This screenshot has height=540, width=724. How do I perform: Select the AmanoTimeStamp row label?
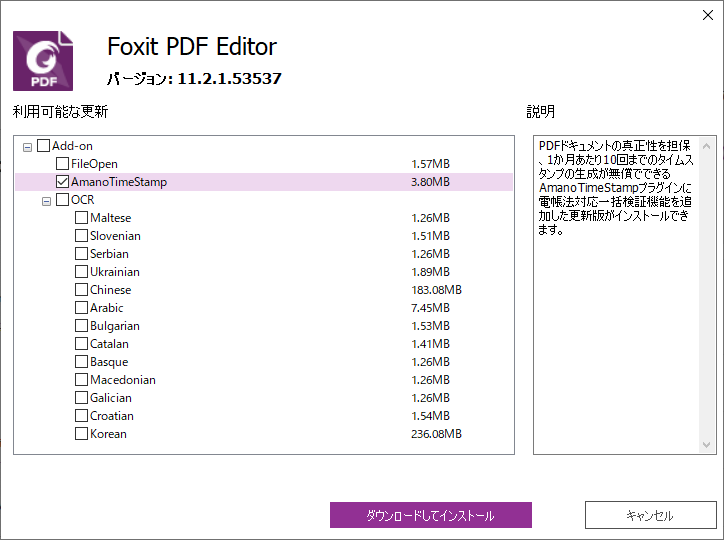pyautogui.click(x=119, y=182)
